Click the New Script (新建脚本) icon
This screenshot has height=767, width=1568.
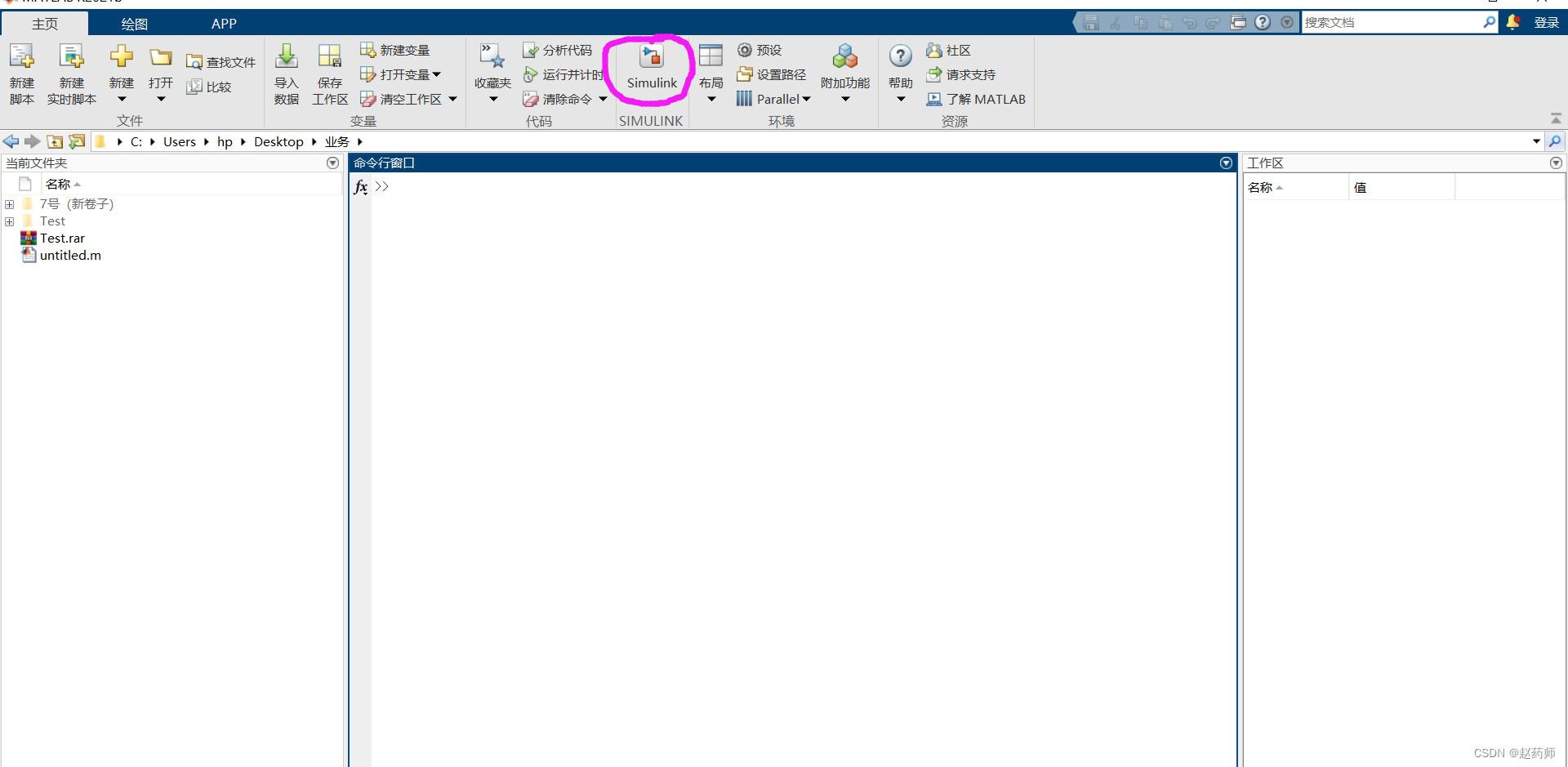coord(22,57)
